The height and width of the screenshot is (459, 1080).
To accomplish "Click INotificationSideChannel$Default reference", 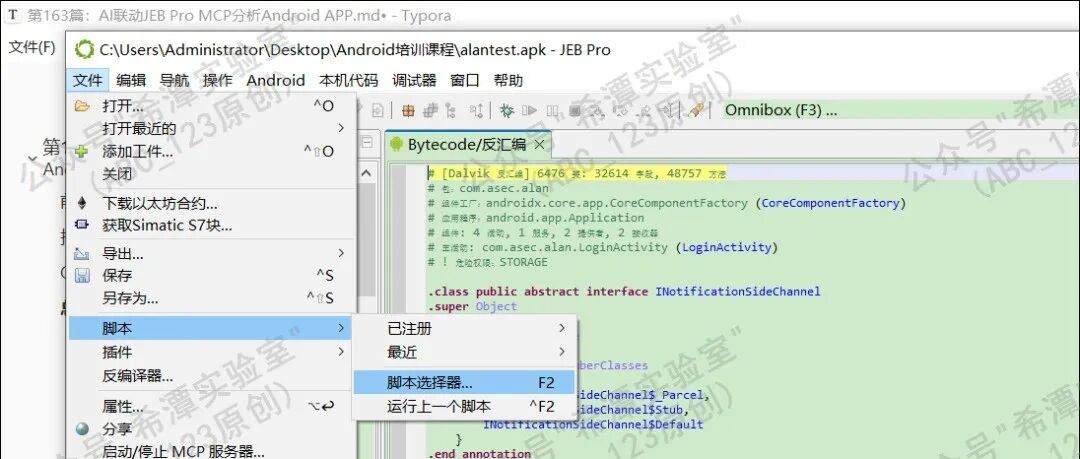I will click(x=593, y=425).
